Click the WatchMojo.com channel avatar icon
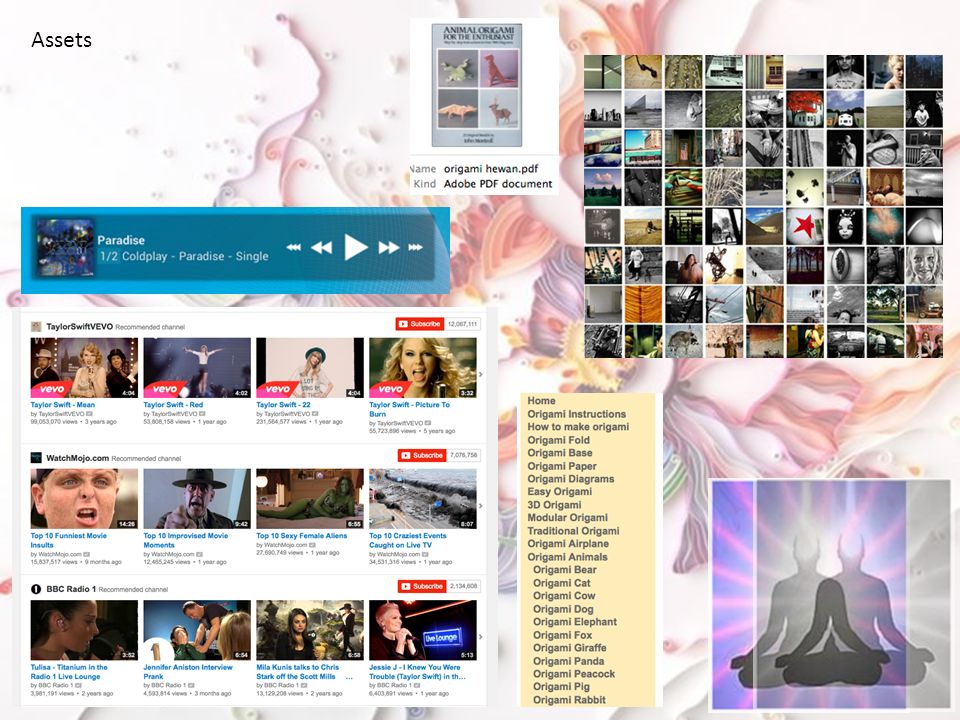Viewport: 960px width, 720px height. pyautogui.click(x=36, y=457)
